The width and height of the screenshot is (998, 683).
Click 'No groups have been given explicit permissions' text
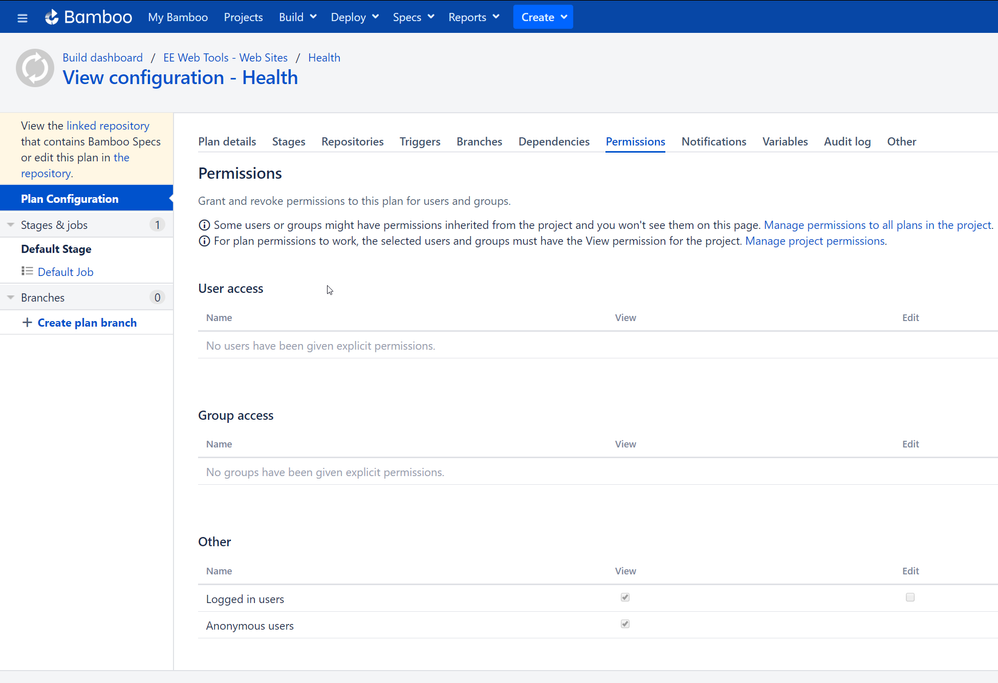[325, 472]
